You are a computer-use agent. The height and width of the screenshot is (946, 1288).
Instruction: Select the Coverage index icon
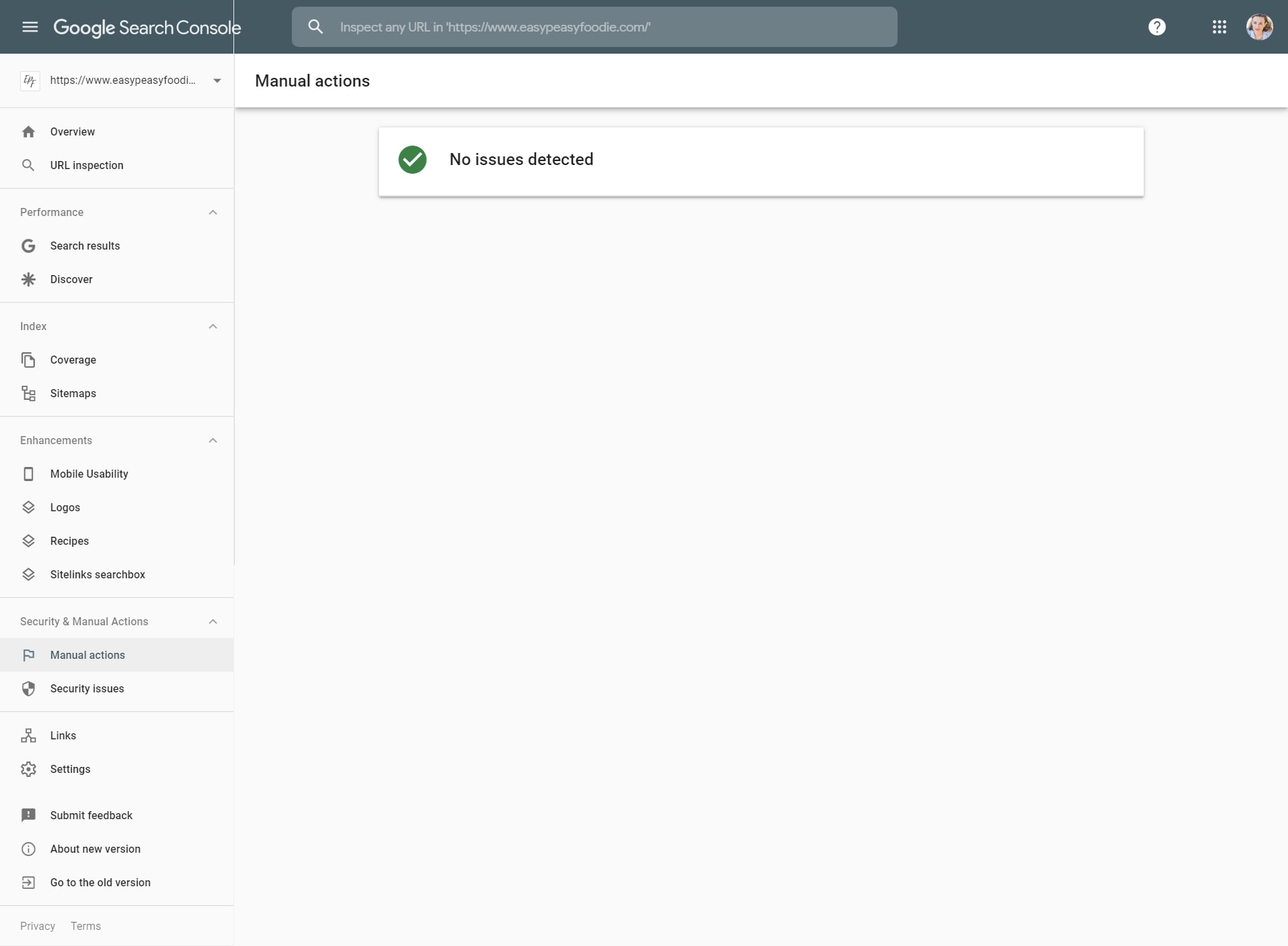point(28,360)
